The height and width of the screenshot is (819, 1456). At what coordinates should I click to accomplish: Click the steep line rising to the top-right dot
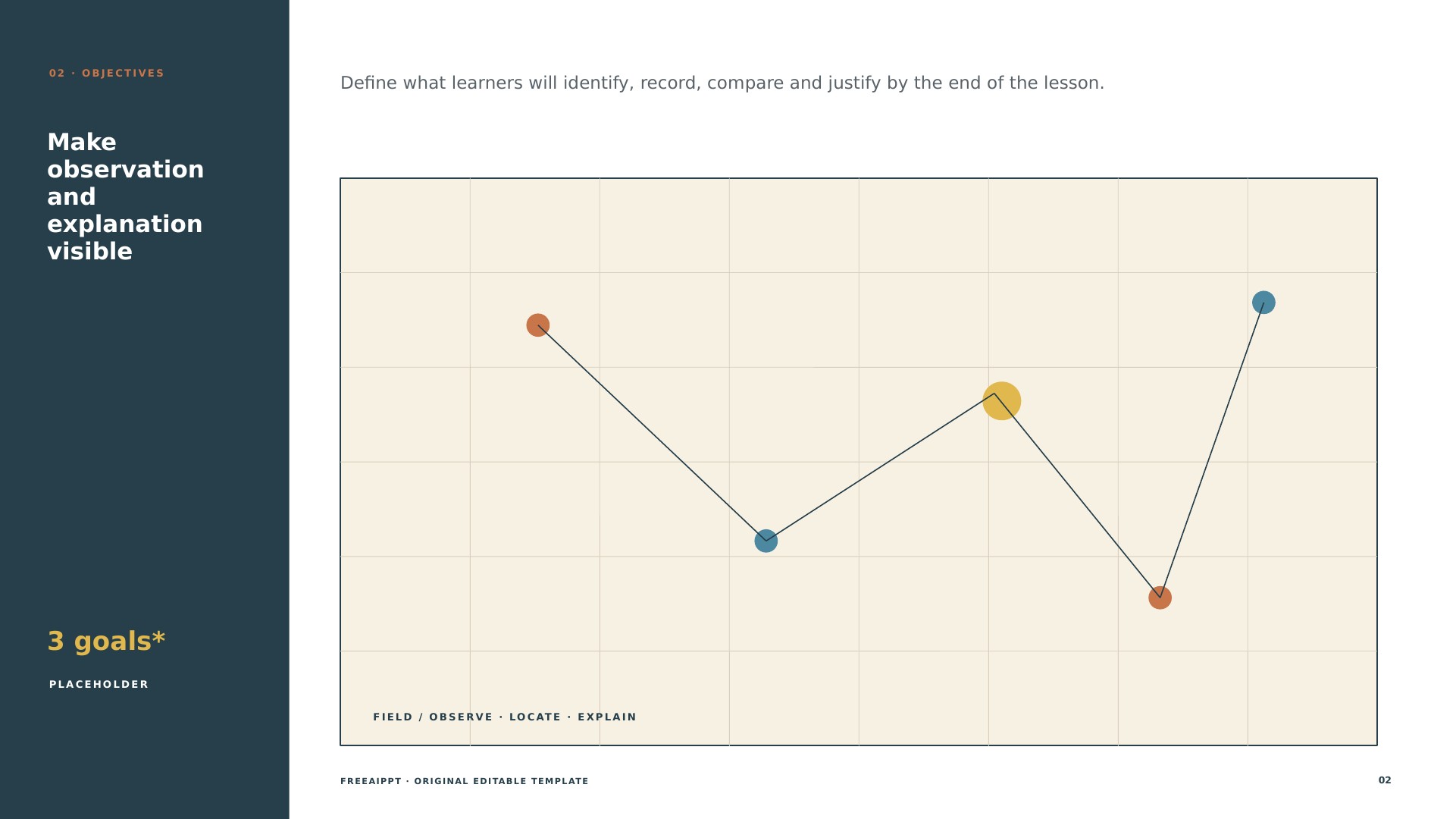(1211, 450)
